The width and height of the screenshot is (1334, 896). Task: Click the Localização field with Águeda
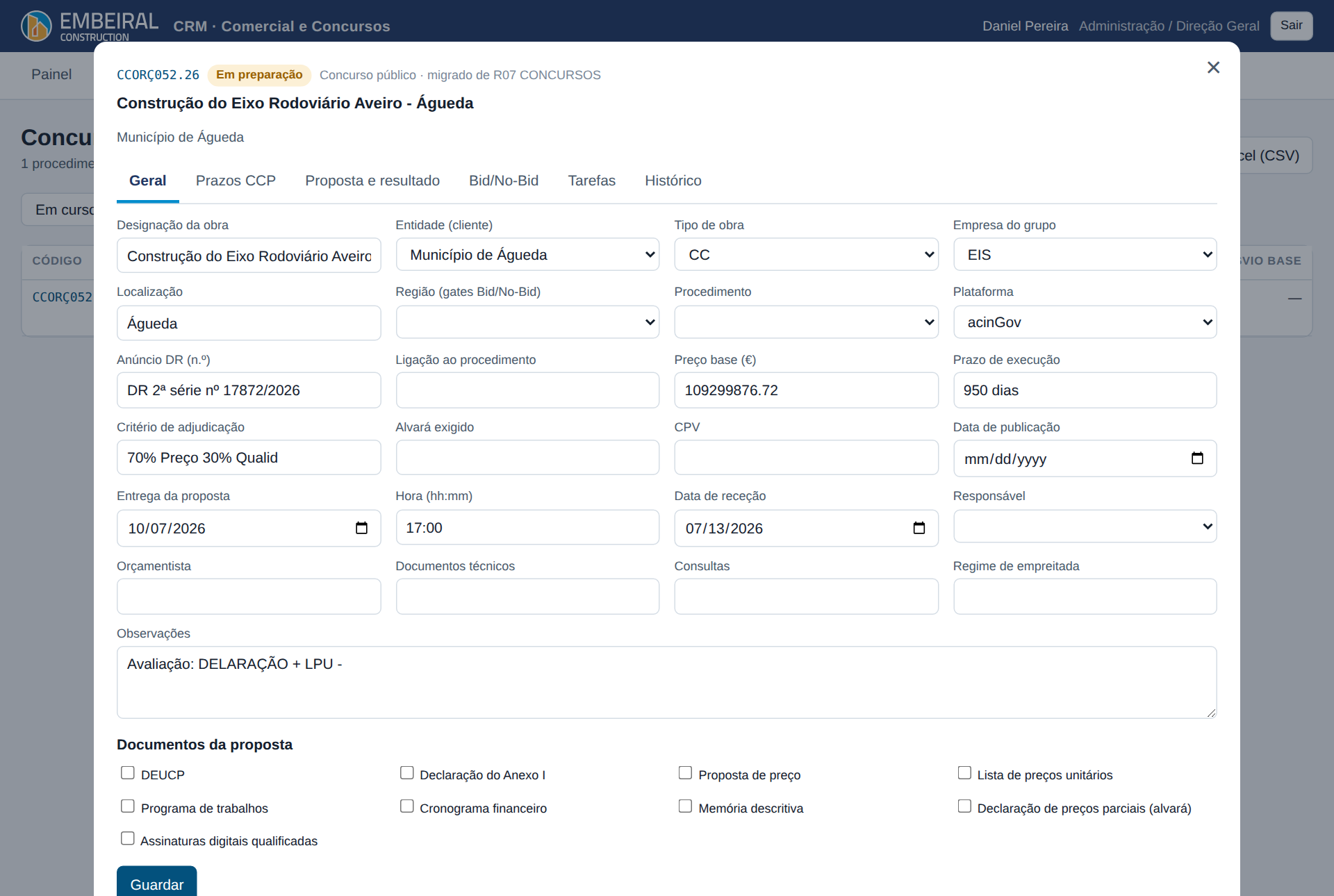coord(249,323)
